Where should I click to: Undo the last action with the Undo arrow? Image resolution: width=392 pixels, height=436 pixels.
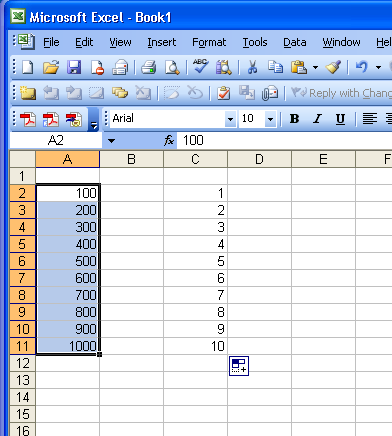pyautogui.click(x=362, y=68)
